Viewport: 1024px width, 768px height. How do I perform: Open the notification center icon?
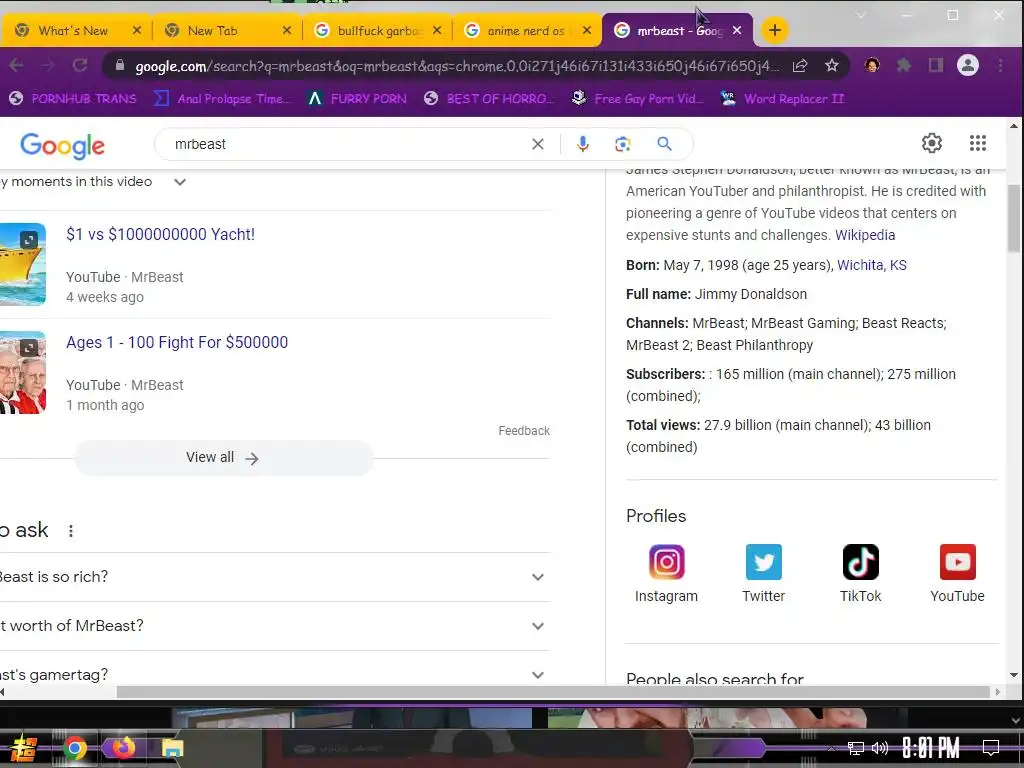tap(991, 748)
